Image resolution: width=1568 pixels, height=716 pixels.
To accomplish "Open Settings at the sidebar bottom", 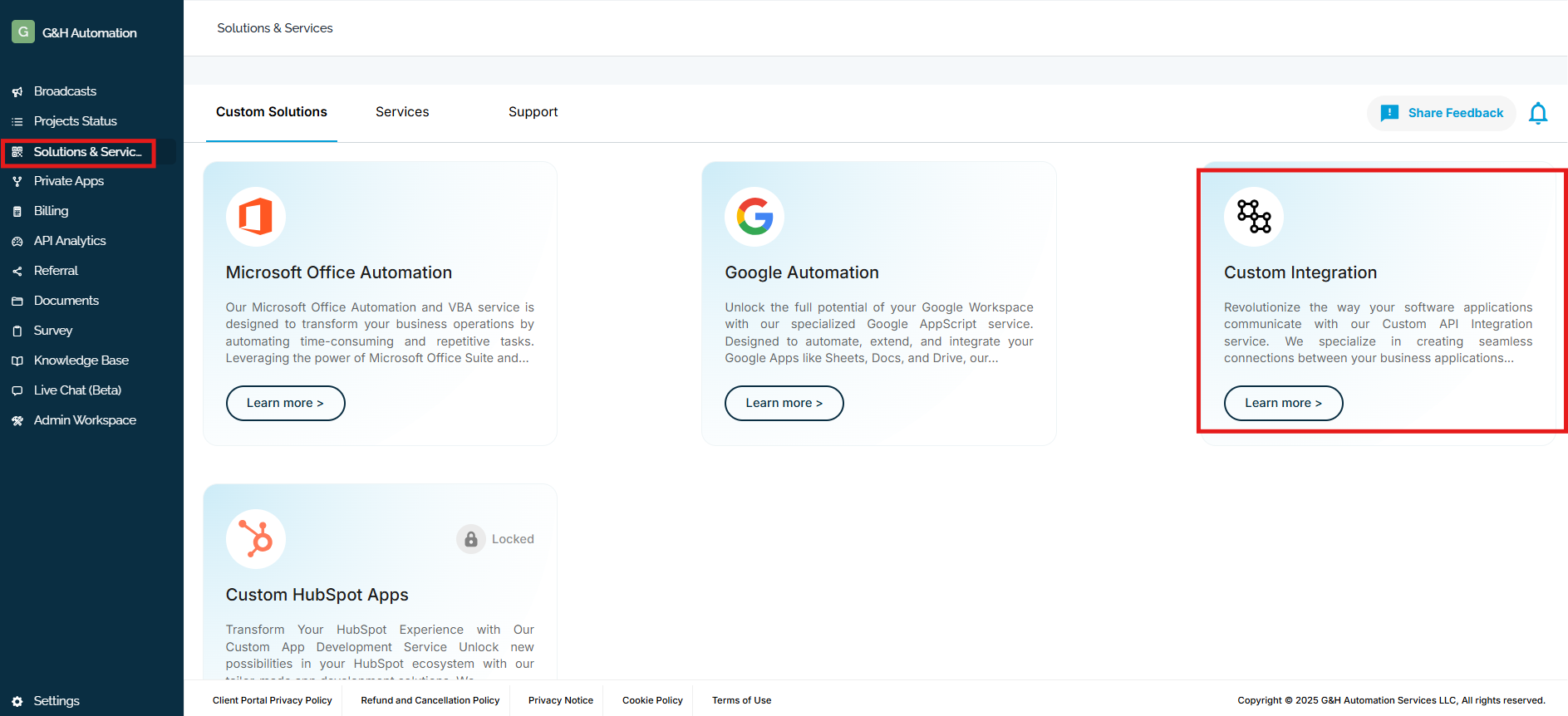I will pos(56,701).
